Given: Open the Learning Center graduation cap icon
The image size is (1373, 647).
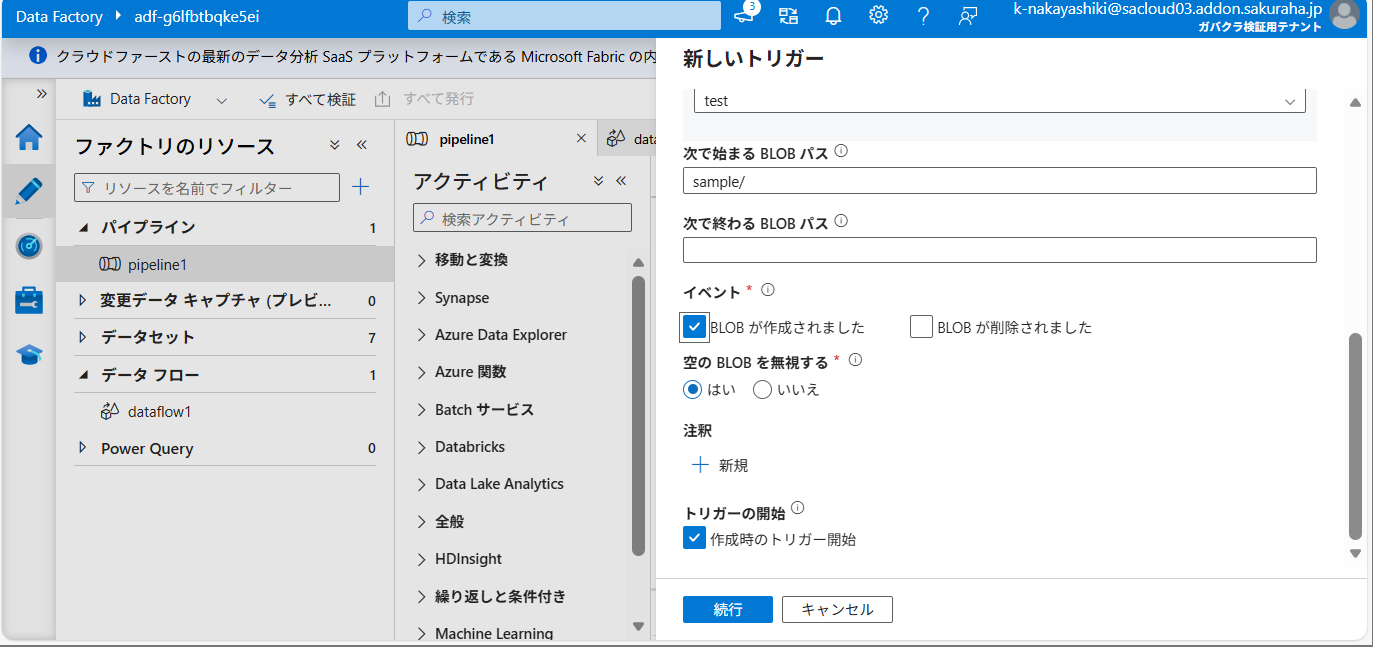Looking at the screenshot, I should coord(29,354).
